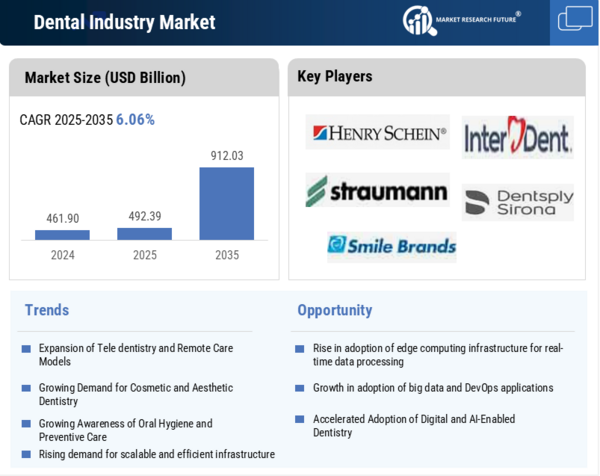Open the Dentsply Sirona logo
Screen dimensions: 600x476
[x=517, y=202]
